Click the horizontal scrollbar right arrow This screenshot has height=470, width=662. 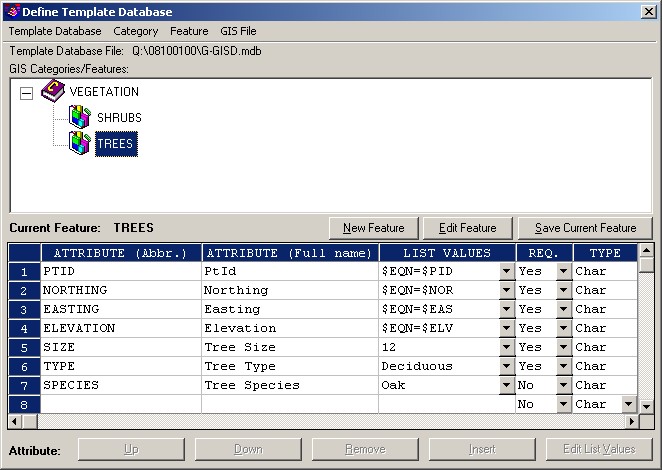tap(632, 421)
